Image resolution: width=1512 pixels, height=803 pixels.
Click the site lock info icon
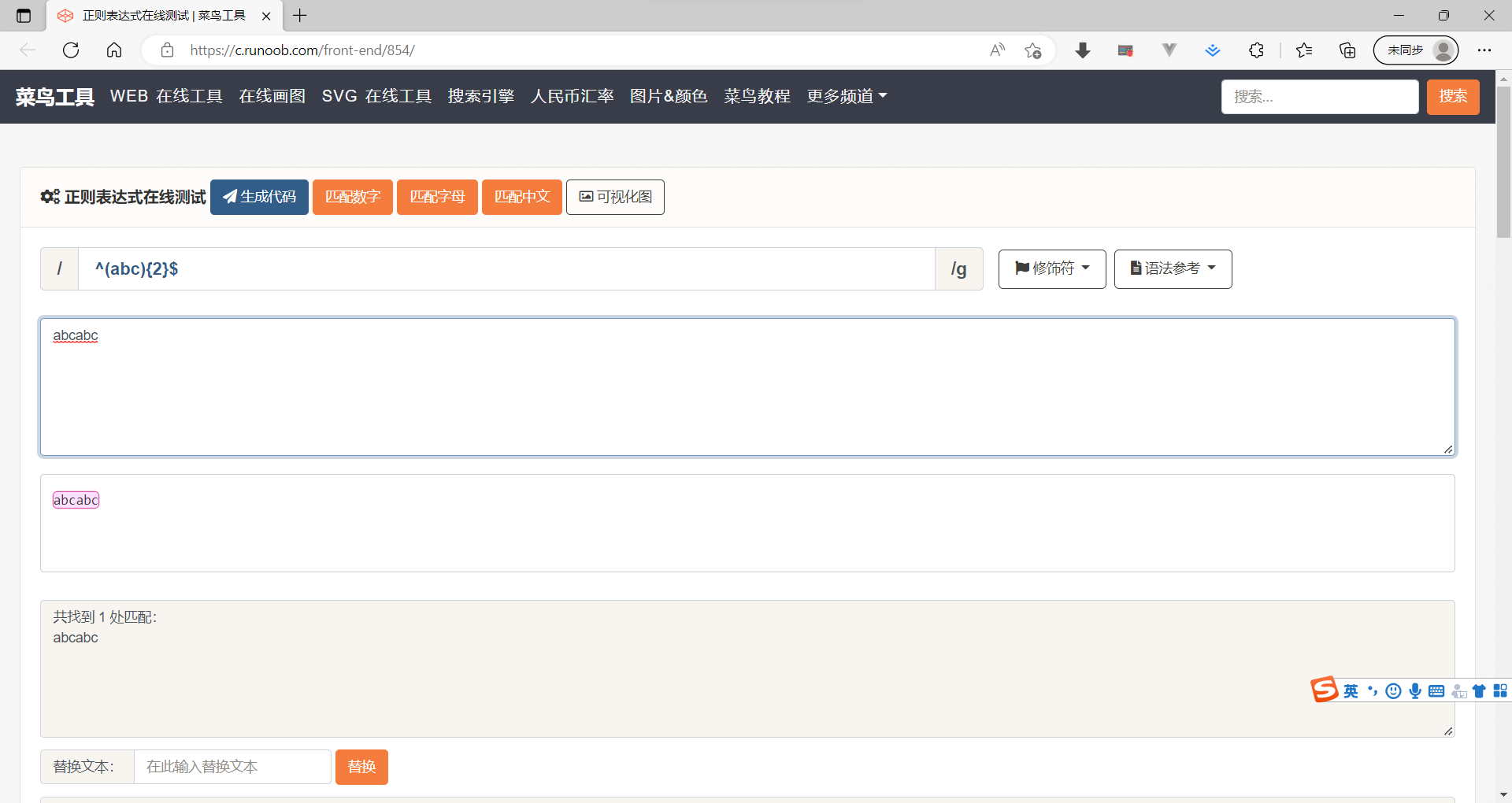pyautogui.click(x=167, y=50)
